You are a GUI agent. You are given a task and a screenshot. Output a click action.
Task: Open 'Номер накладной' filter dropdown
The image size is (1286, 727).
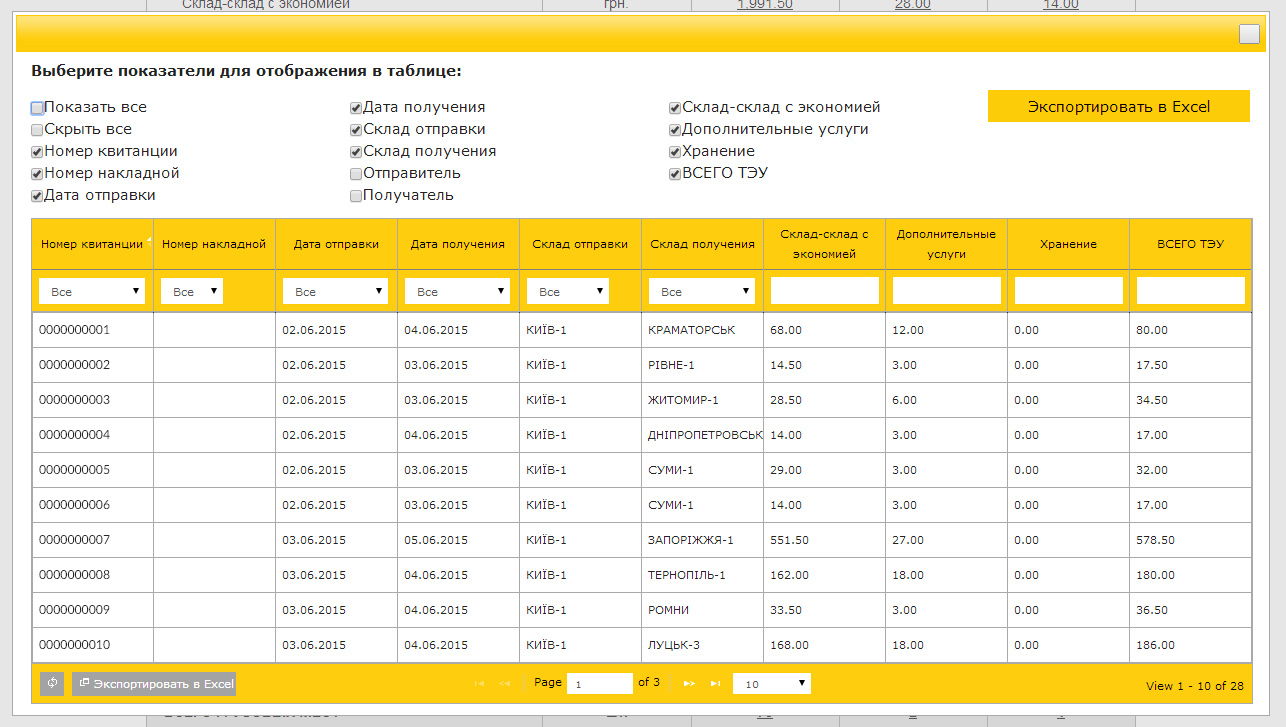[192, 291]
